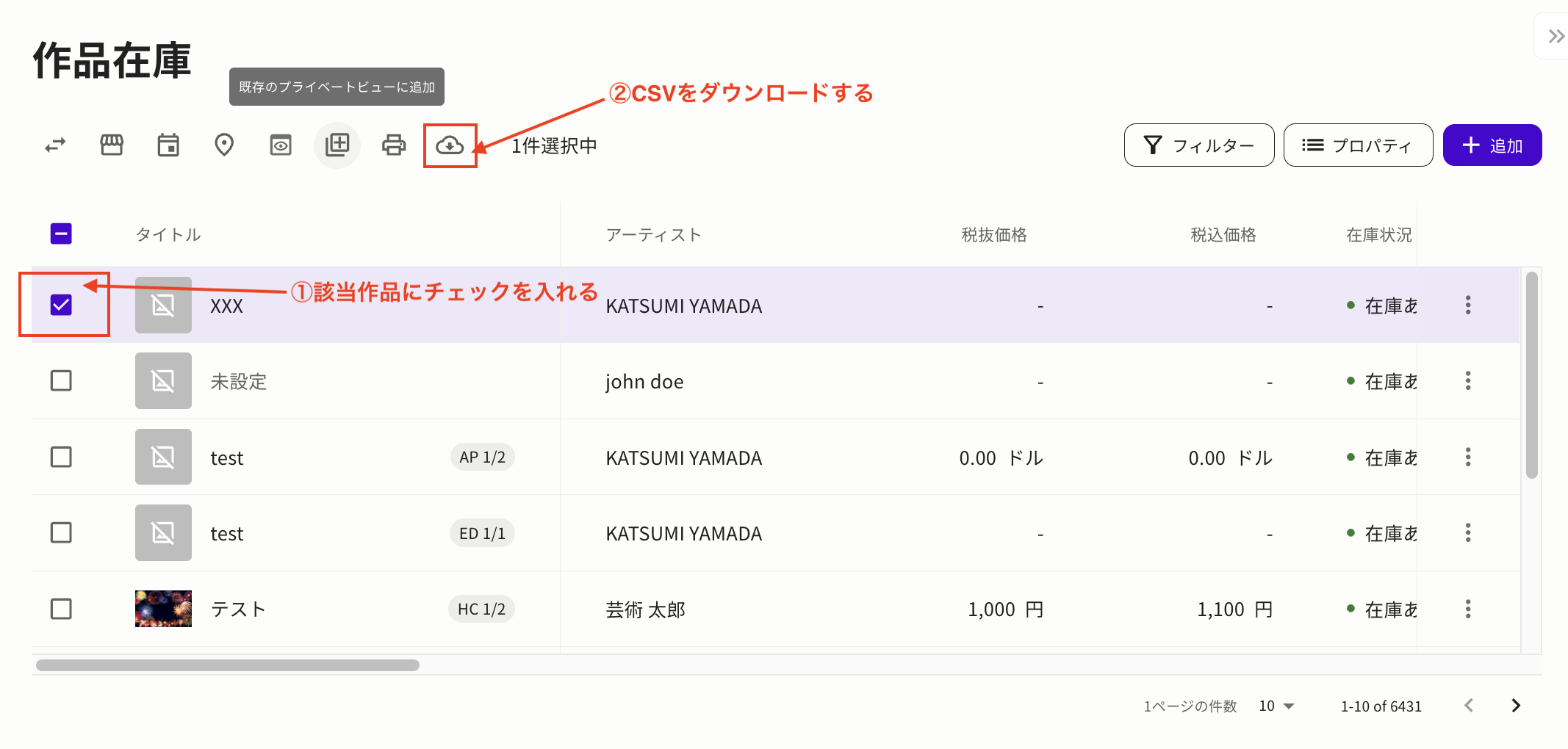Click the horizontal table scrollbar

point(228,665)
